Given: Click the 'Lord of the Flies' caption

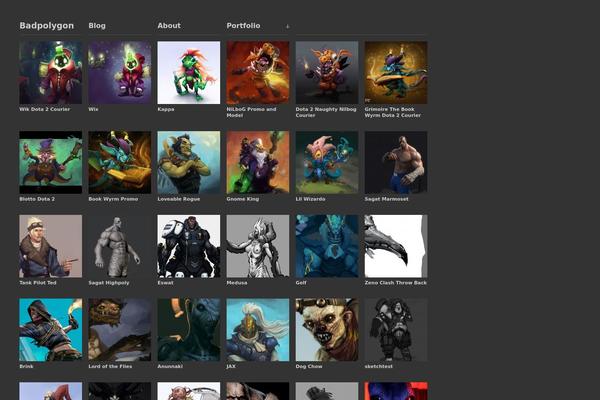Looking at the screenshot, I should point(110,366).
